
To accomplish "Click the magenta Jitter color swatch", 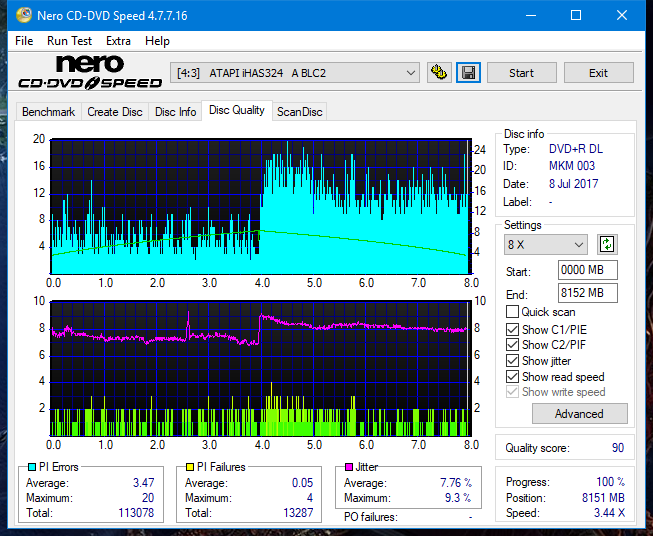I will tap(349, 467).
